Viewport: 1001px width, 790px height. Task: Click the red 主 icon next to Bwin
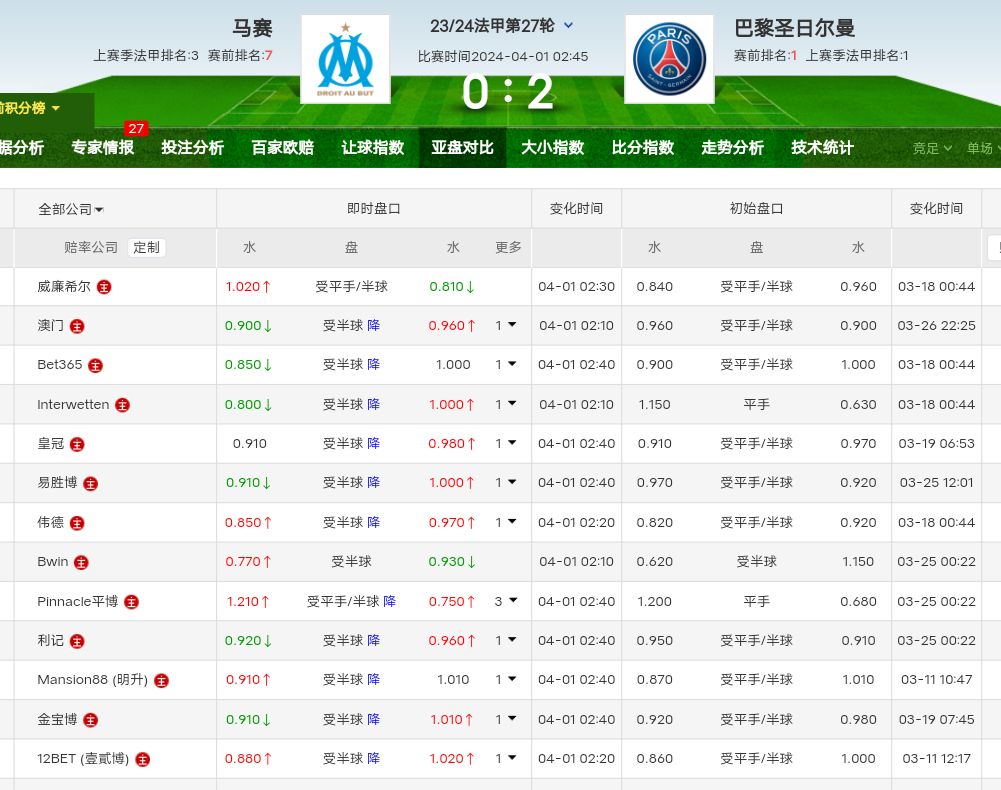click(x=81, y=562)
